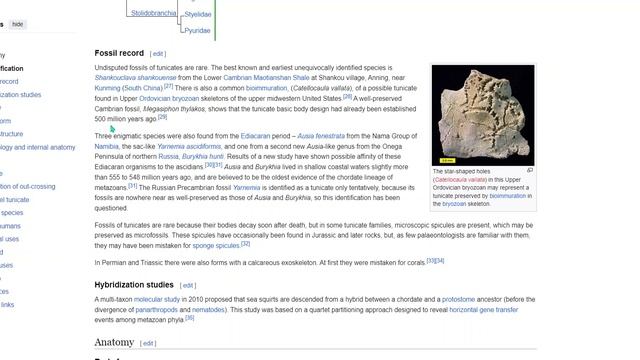This screenshot has height=360, width=640.
Task: Hide the contents sidebar with the hide button
Action: tap(18, 24)
